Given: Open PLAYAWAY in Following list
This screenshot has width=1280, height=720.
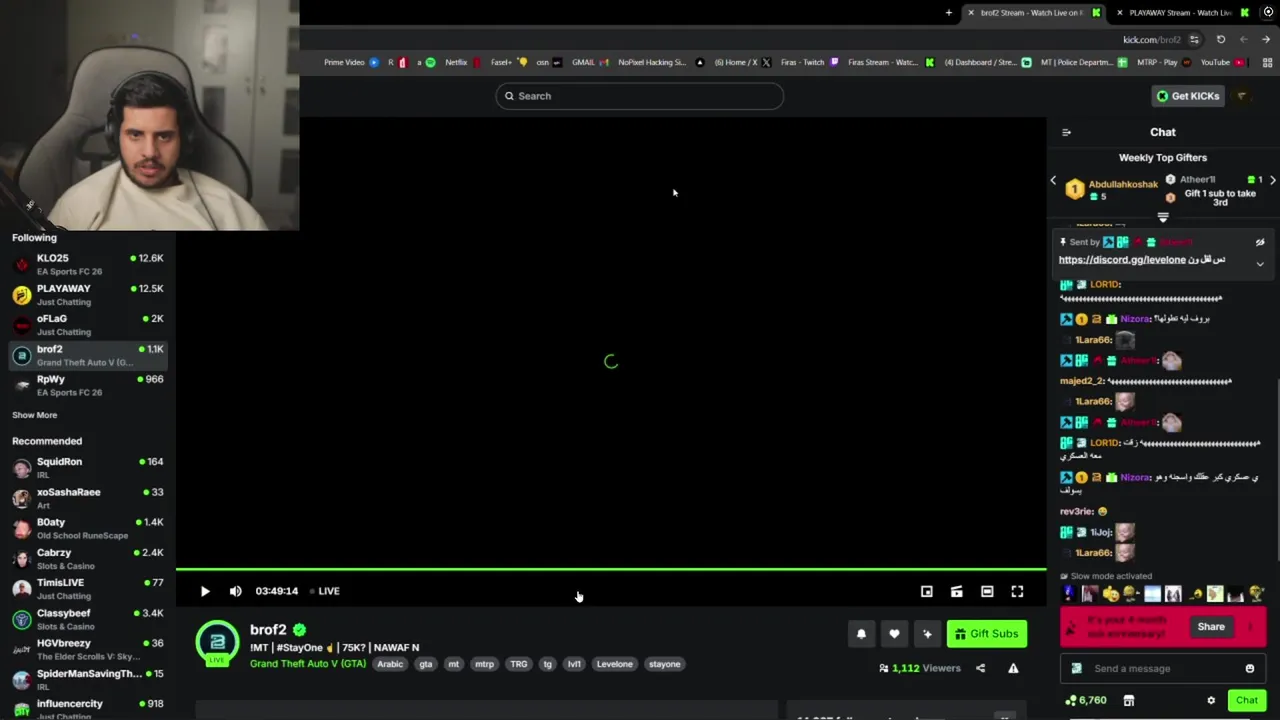Looking at the screenshot, I should click(88, 295).
